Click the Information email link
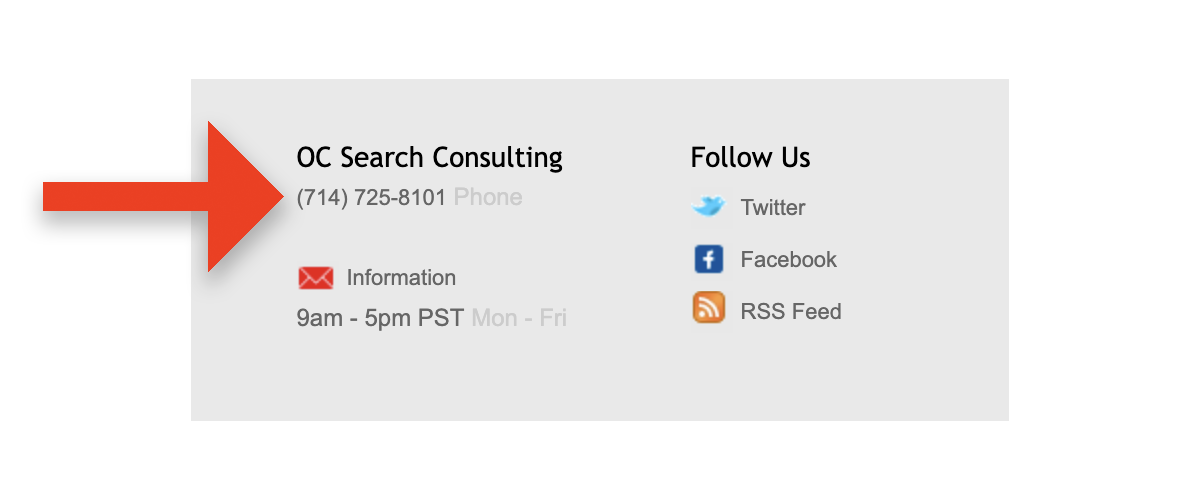The width and height of the screenshot is (1200, 500). click(401, 278)
